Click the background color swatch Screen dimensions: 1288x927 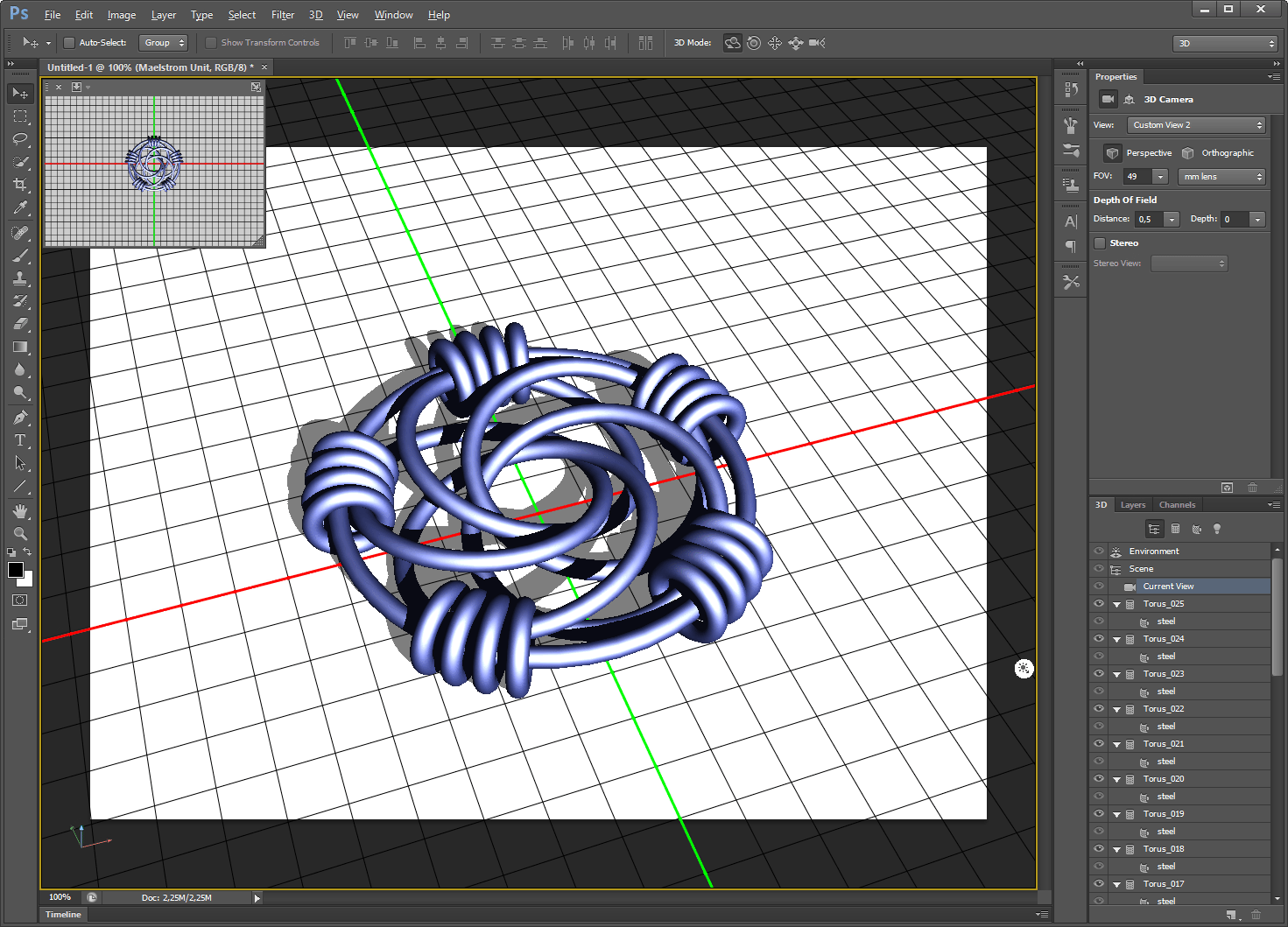28,581
